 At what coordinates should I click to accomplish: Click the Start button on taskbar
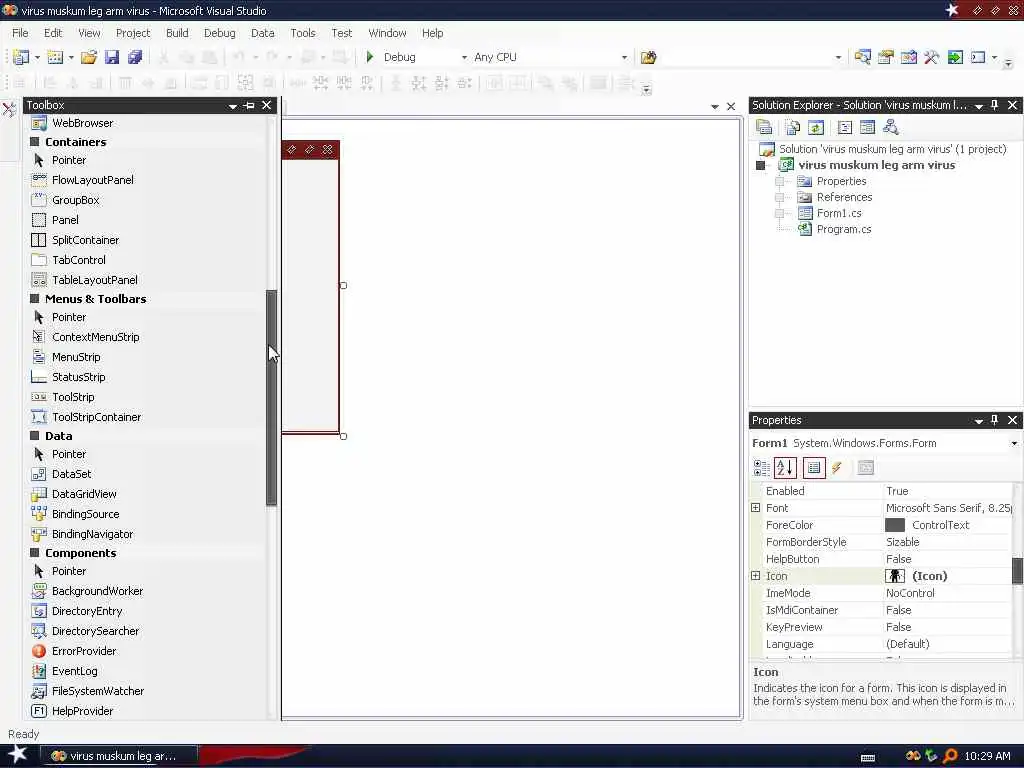pyautogui.click(x=17, y=754)
